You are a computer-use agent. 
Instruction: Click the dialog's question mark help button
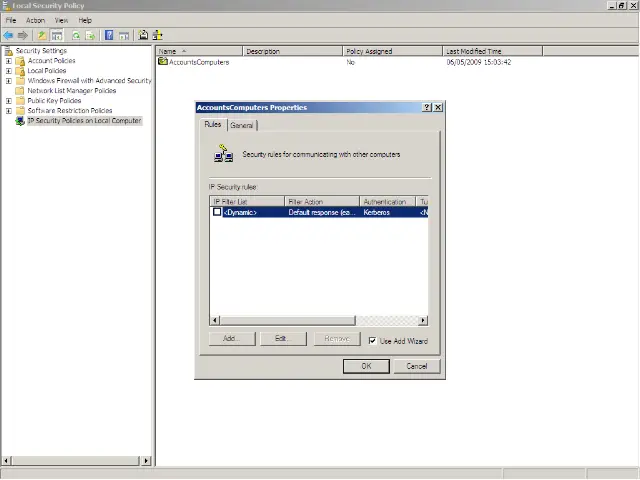[428, 107]
